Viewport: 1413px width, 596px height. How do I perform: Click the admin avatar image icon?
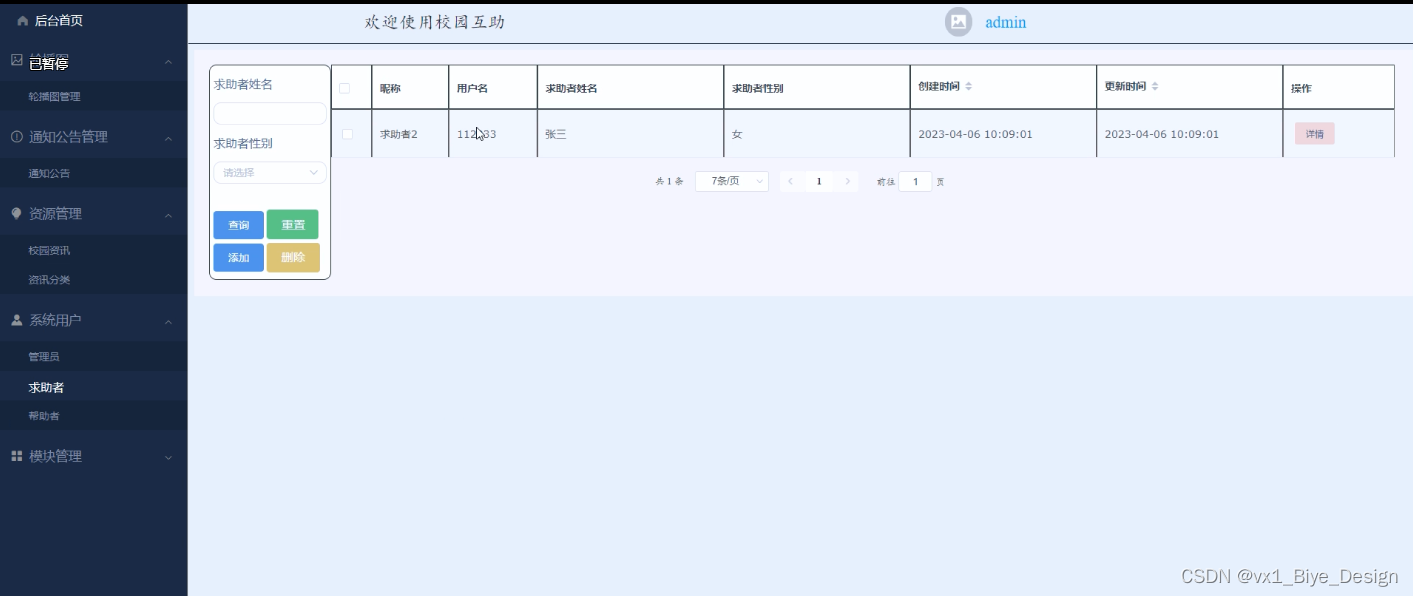[958, 22]
